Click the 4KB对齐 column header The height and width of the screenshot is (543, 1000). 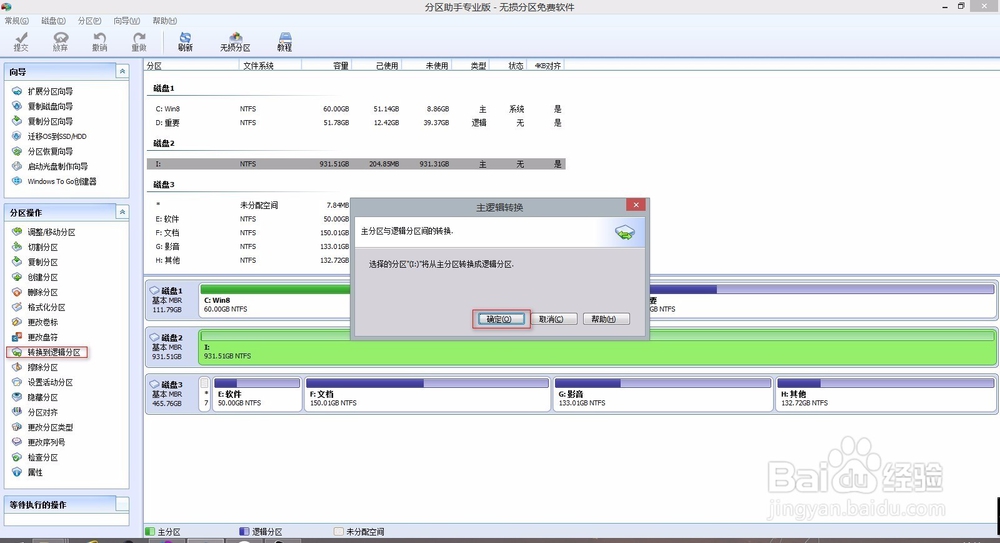click(547, 66)
